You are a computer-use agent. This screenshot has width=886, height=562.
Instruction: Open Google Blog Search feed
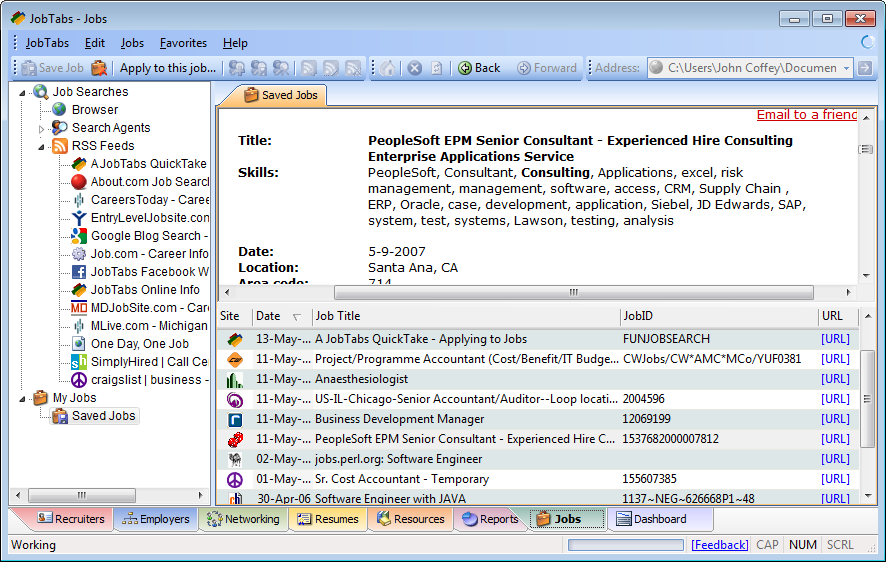point(149,236)
